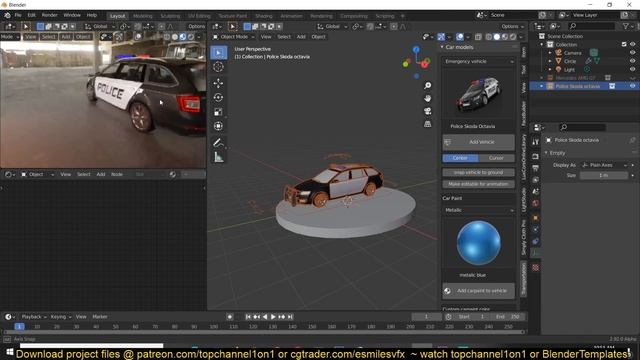Select the Measure tool
Screen dimensions: 640x360
pos(218,157)
